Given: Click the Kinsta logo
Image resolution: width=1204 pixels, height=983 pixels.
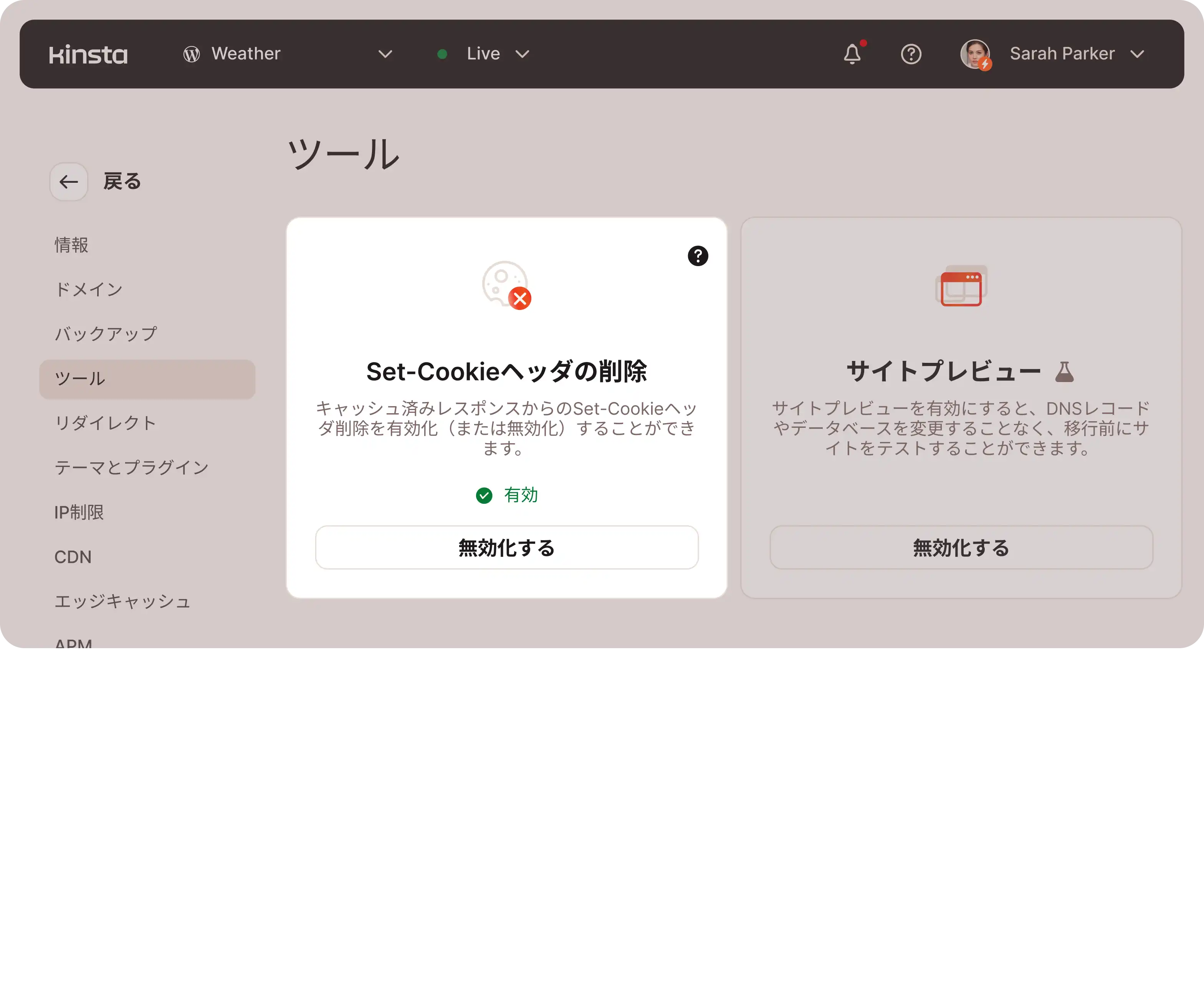Looking at the screenshot, I should (x=88, y=55).
